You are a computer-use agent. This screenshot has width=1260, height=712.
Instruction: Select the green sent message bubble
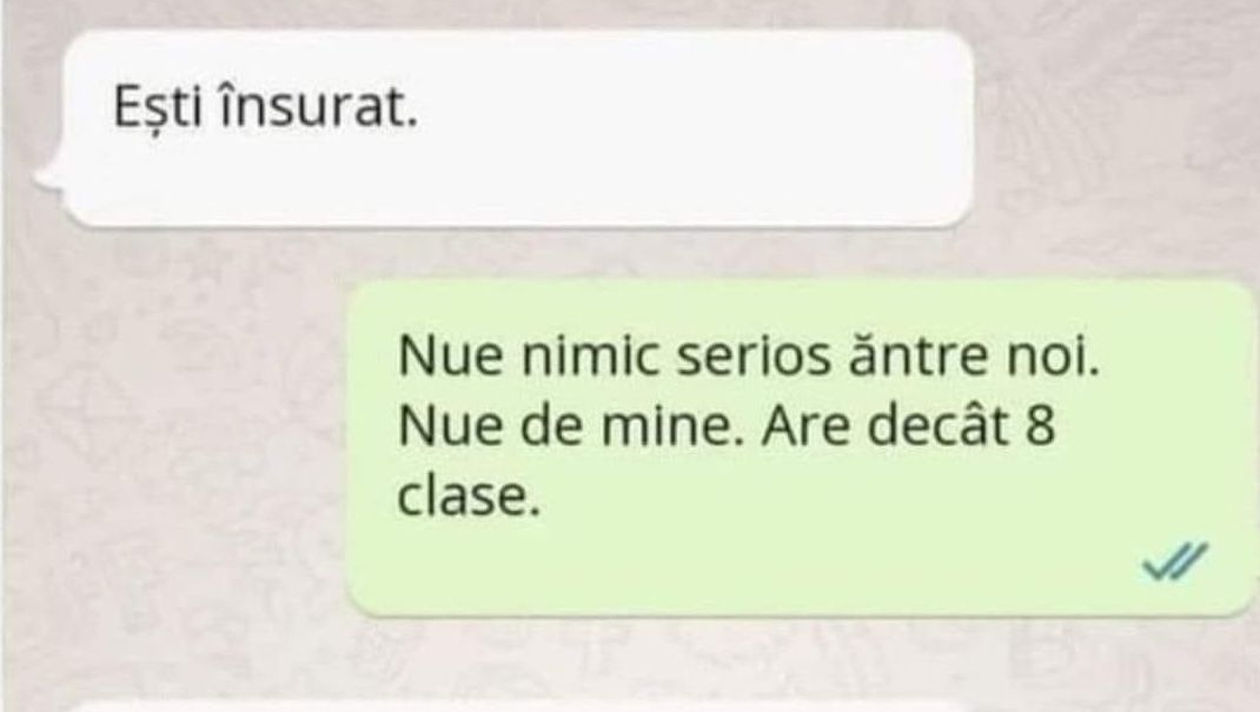(x=800, y=448)
